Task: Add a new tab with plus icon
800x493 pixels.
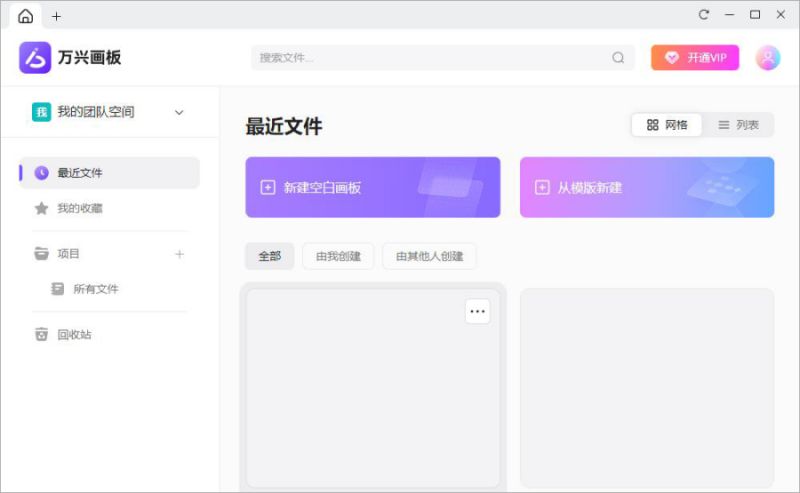Action: click(56, 16)
